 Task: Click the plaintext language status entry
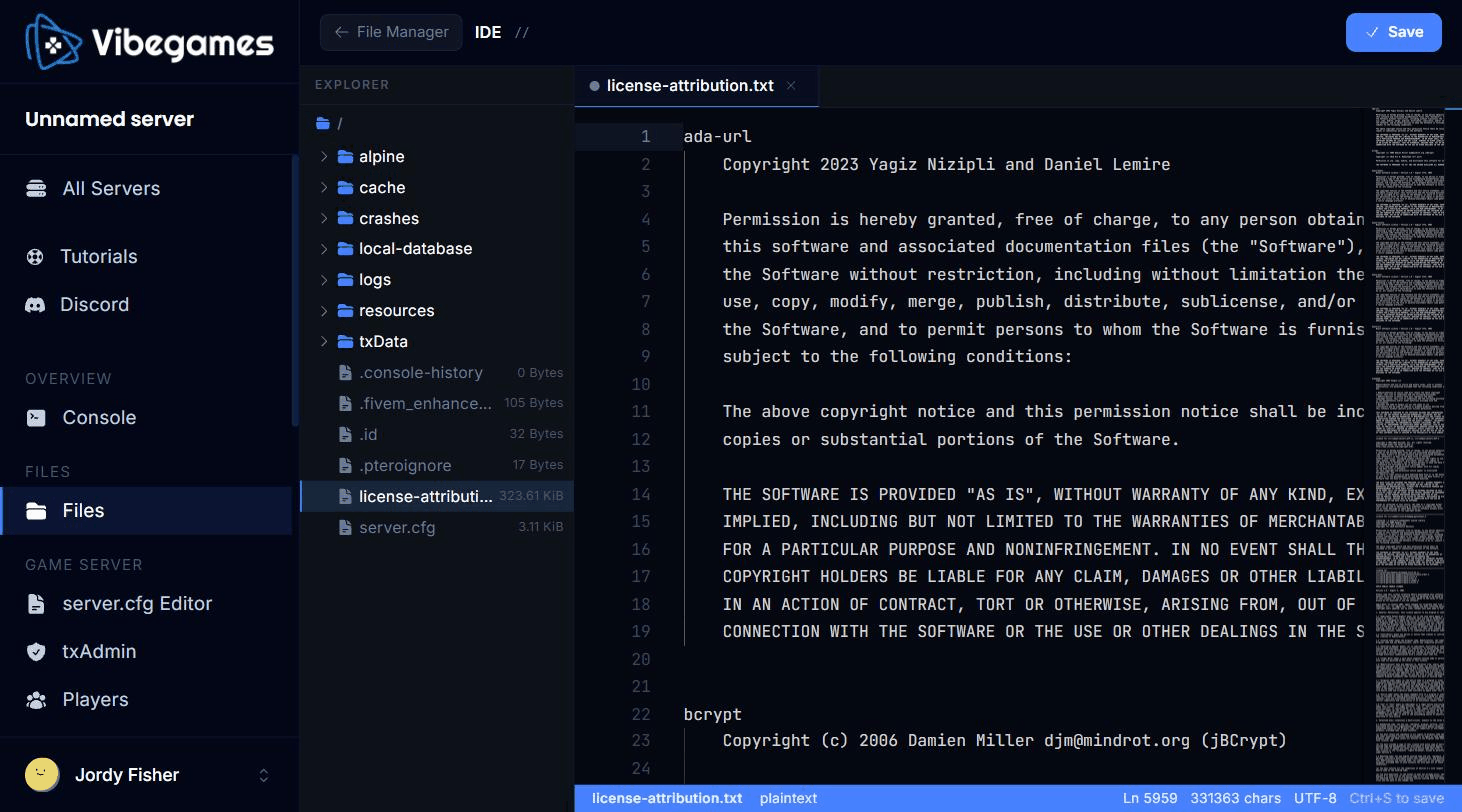pos(788,798)
